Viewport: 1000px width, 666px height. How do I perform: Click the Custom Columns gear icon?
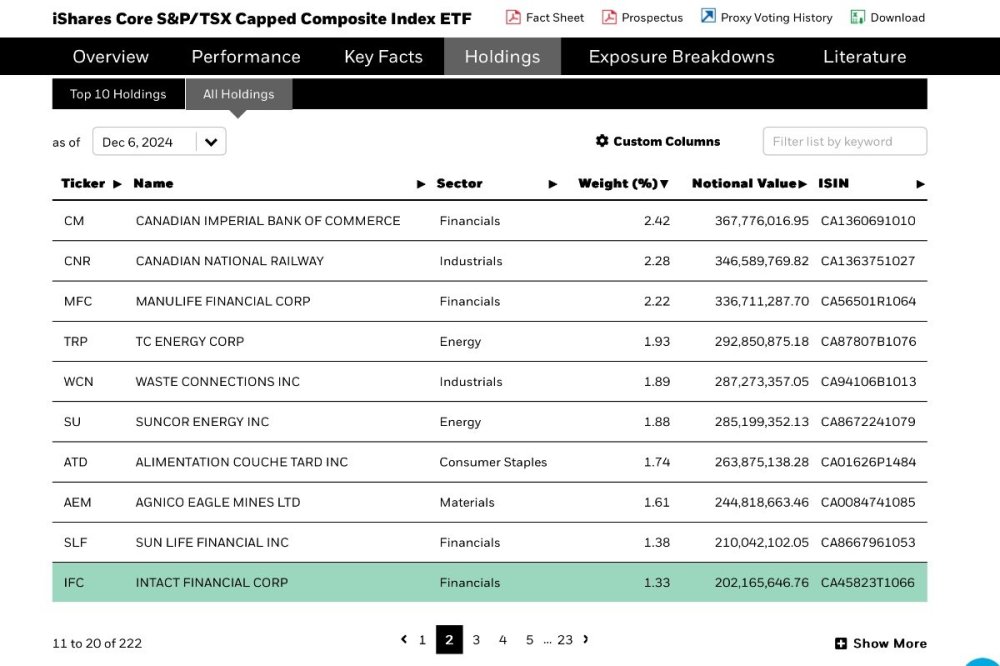click(x=602, y=140)
